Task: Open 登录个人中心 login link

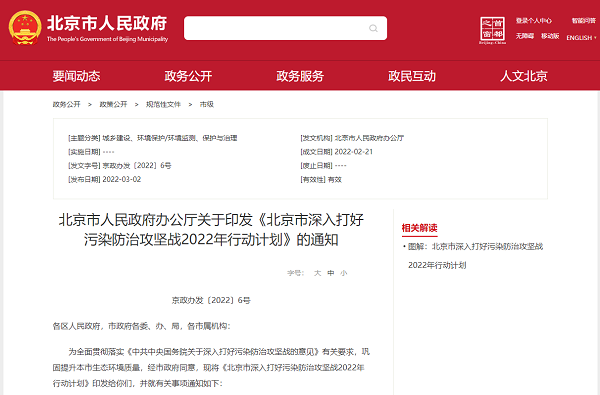Action: pos(533,21)
